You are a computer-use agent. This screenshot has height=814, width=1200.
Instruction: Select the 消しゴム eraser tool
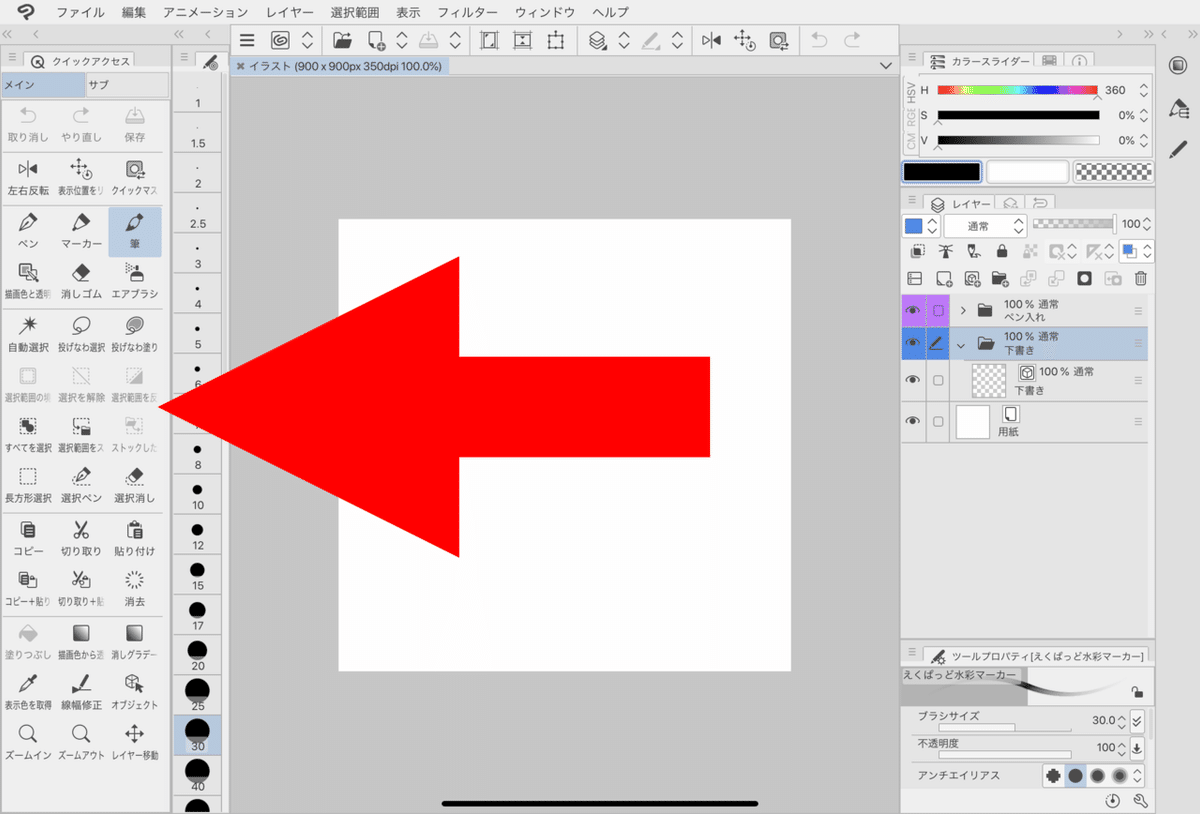click(81, 280)
